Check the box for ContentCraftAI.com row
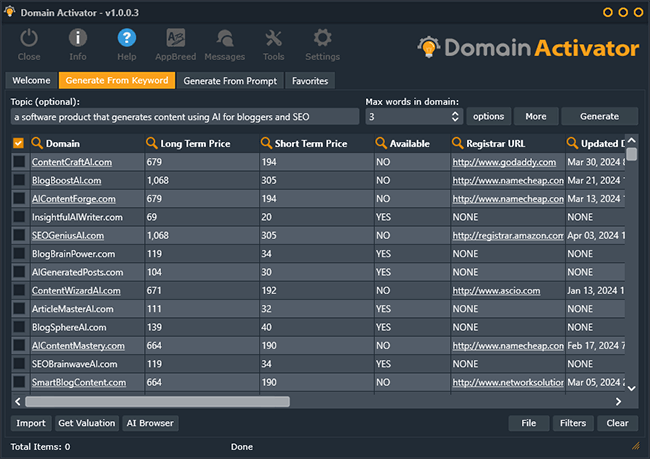This screenshot has width=650, height=459. point(18,162)
